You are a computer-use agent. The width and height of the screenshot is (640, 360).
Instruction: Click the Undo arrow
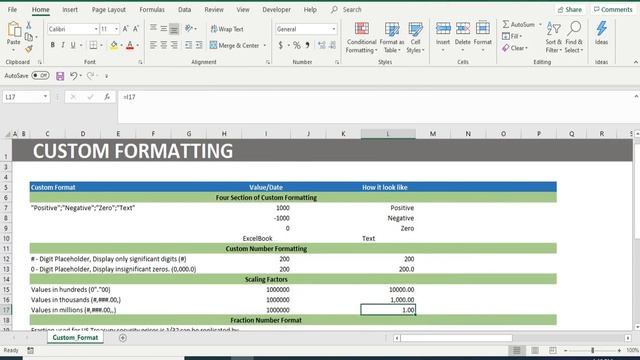coord(73,76)
